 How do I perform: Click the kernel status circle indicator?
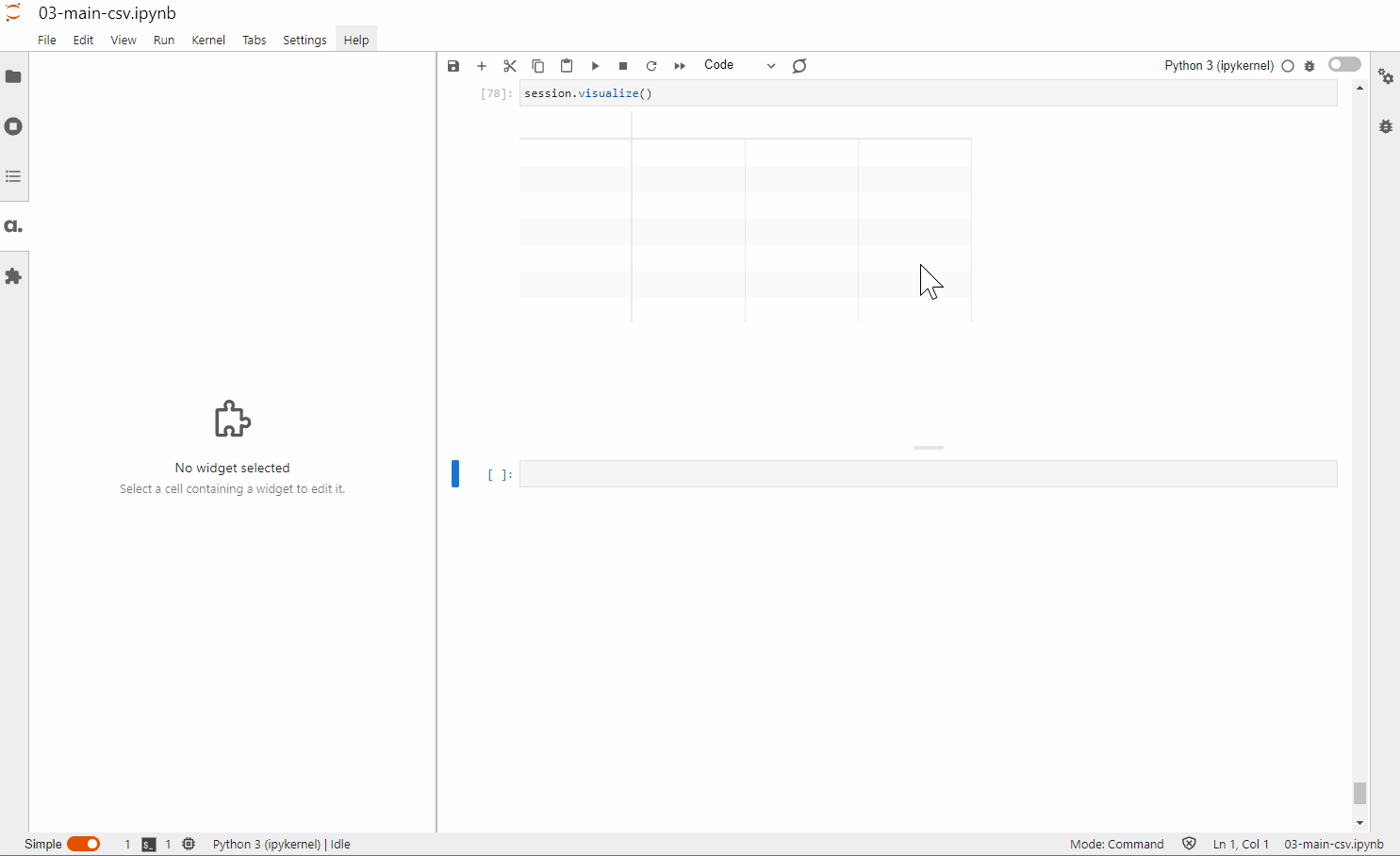pos(1288,66)
